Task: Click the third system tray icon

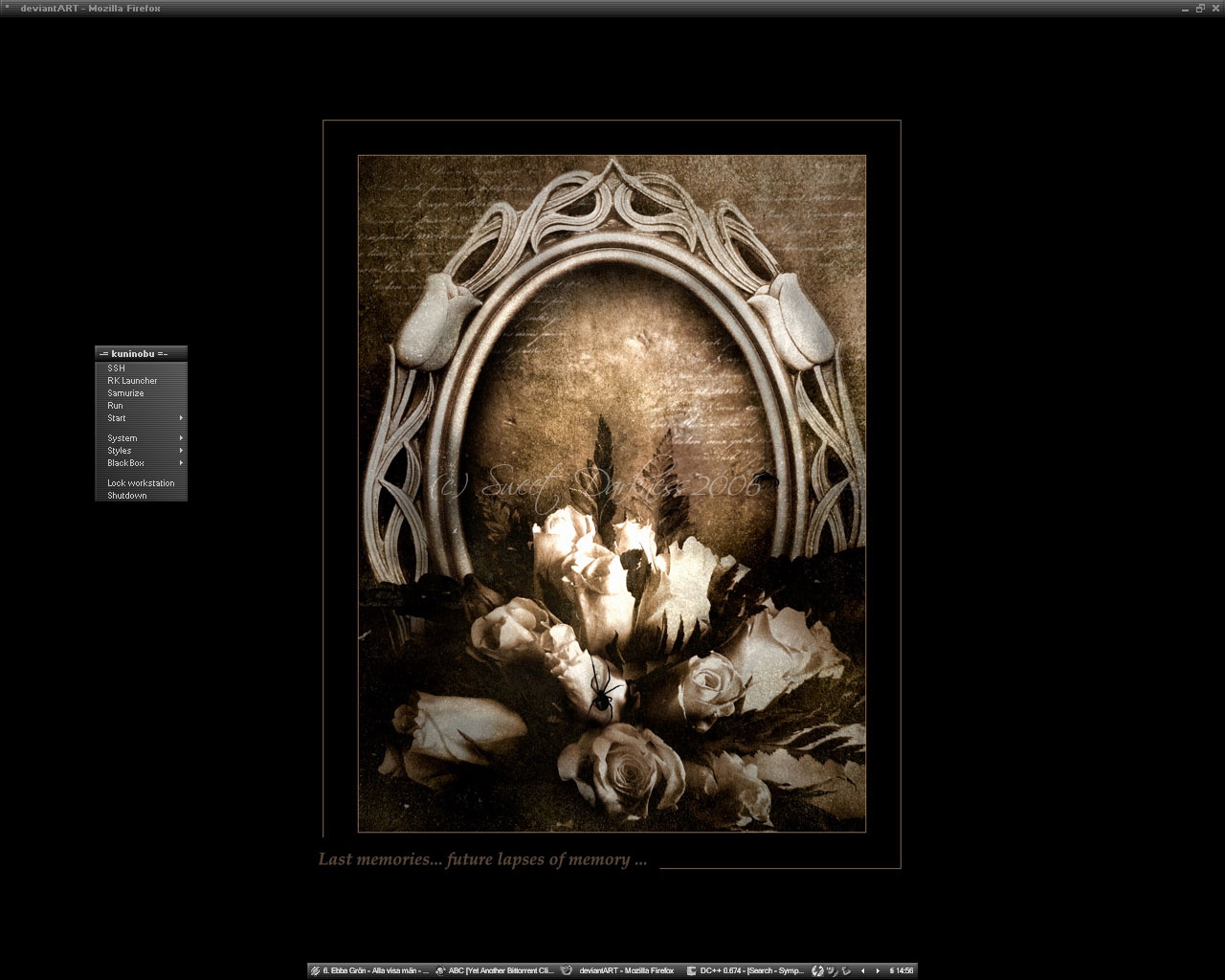Action: click(x=845, y=970)
